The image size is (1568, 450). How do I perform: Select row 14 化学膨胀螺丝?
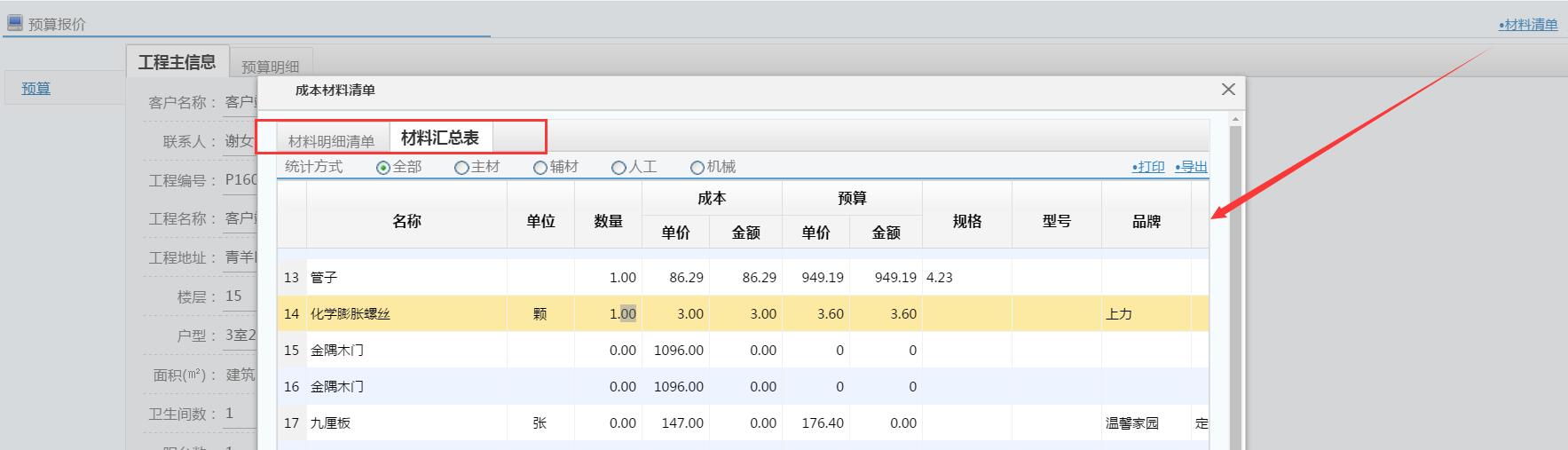pos(350,314)
